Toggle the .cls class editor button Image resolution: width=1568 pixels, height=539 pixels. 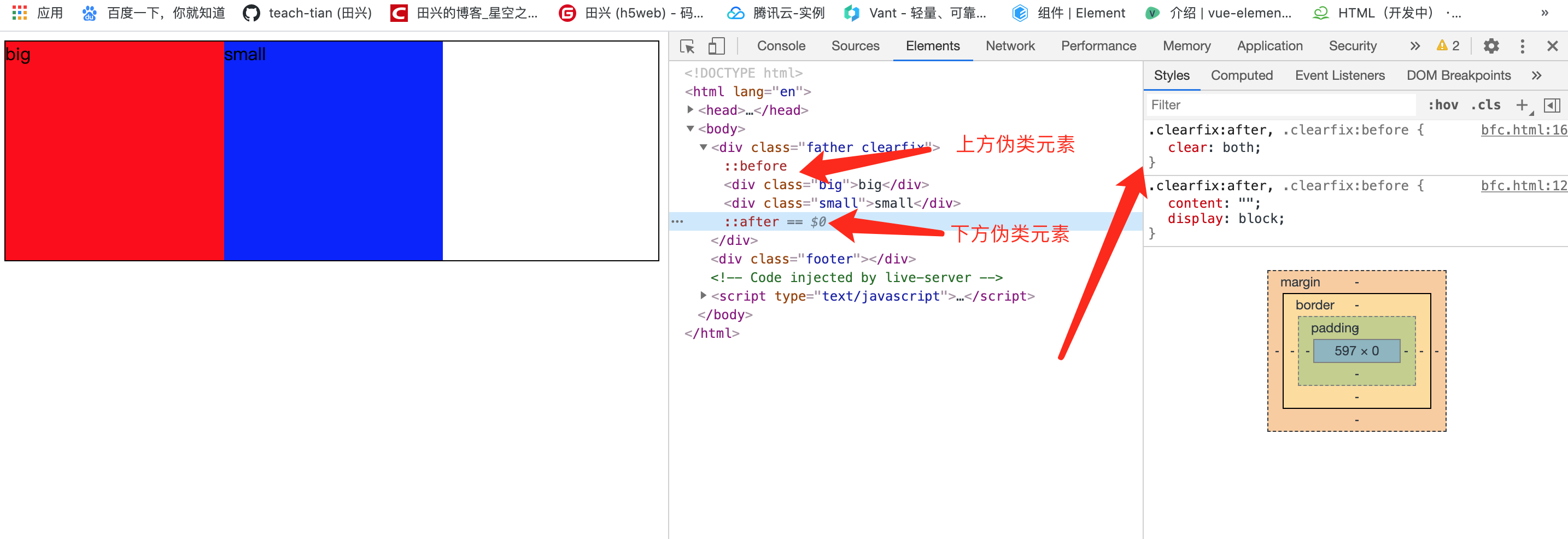pos(1485,106)
